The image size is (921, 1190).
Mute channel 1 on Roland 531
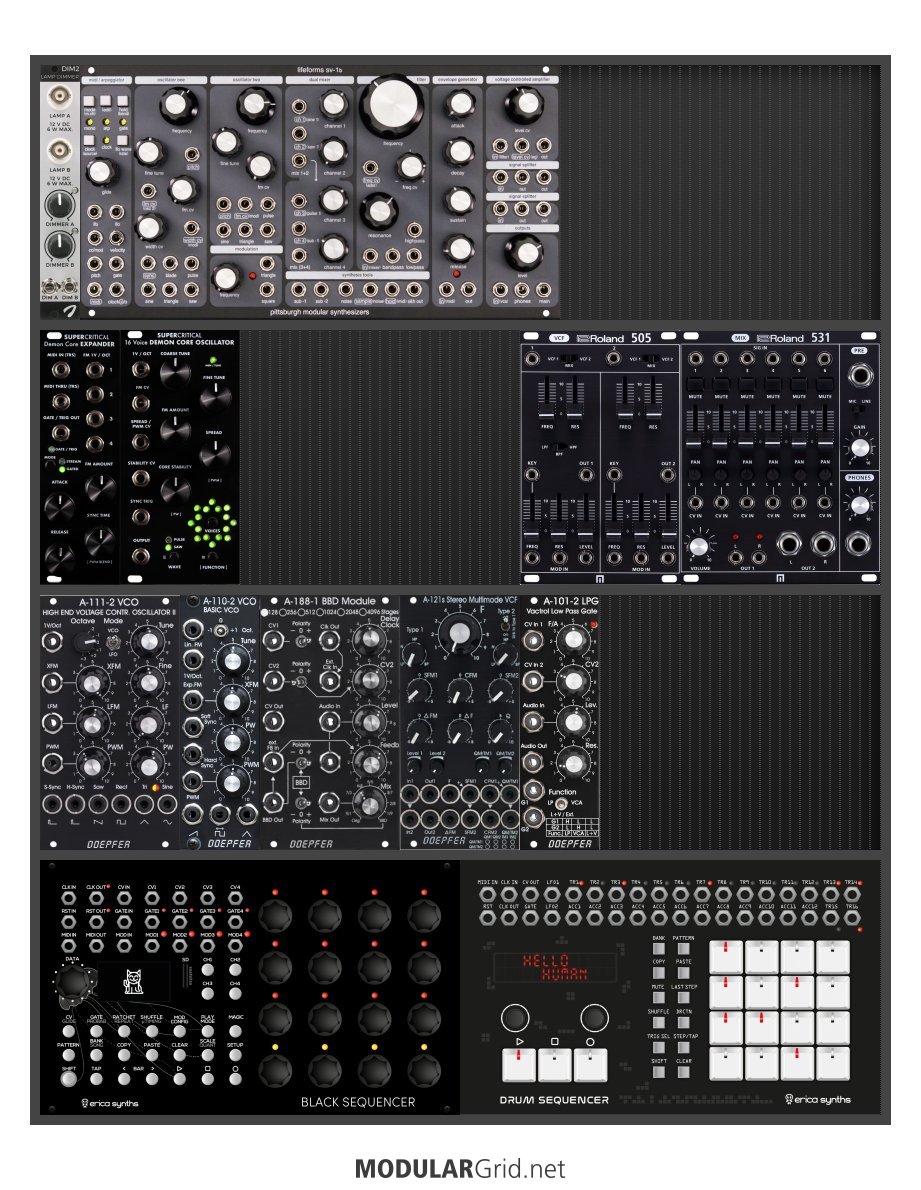click(x=695, y=385)
